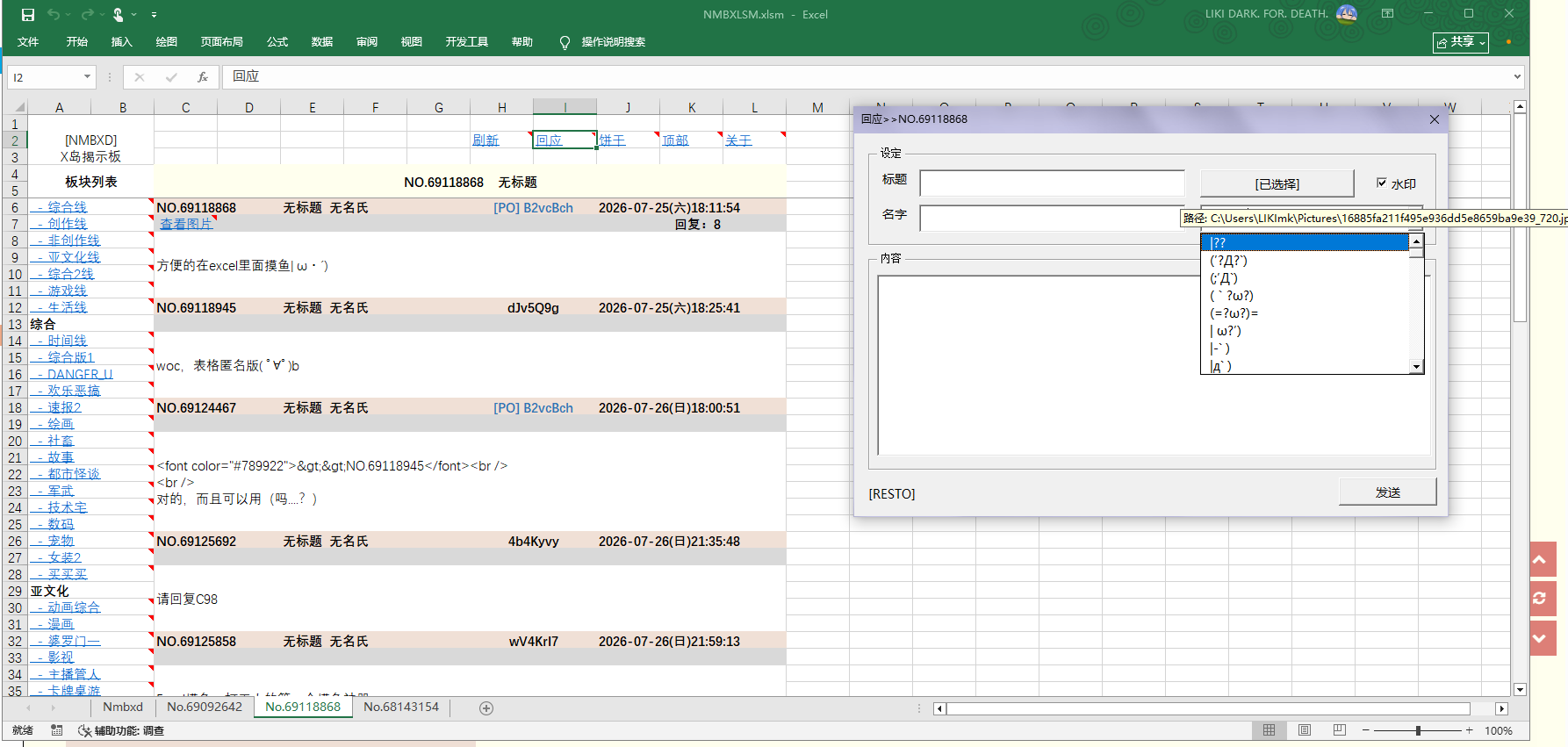The width and height of the screenshot is (1568, 747).
Task: Switch to Normal view
Action: click(x=1269, y=730)
